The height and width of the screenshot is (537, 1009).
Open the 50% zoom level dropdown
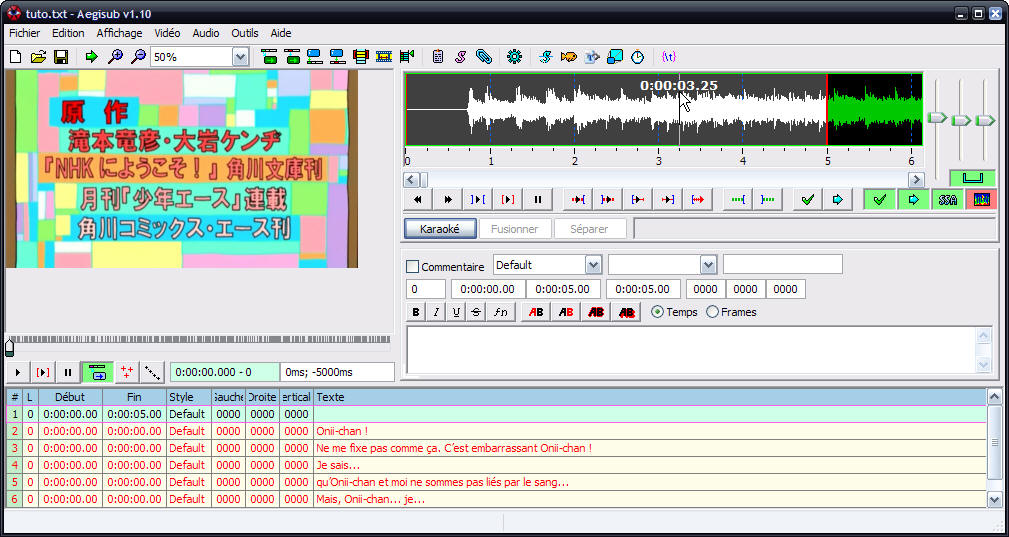tap(240, 57)
